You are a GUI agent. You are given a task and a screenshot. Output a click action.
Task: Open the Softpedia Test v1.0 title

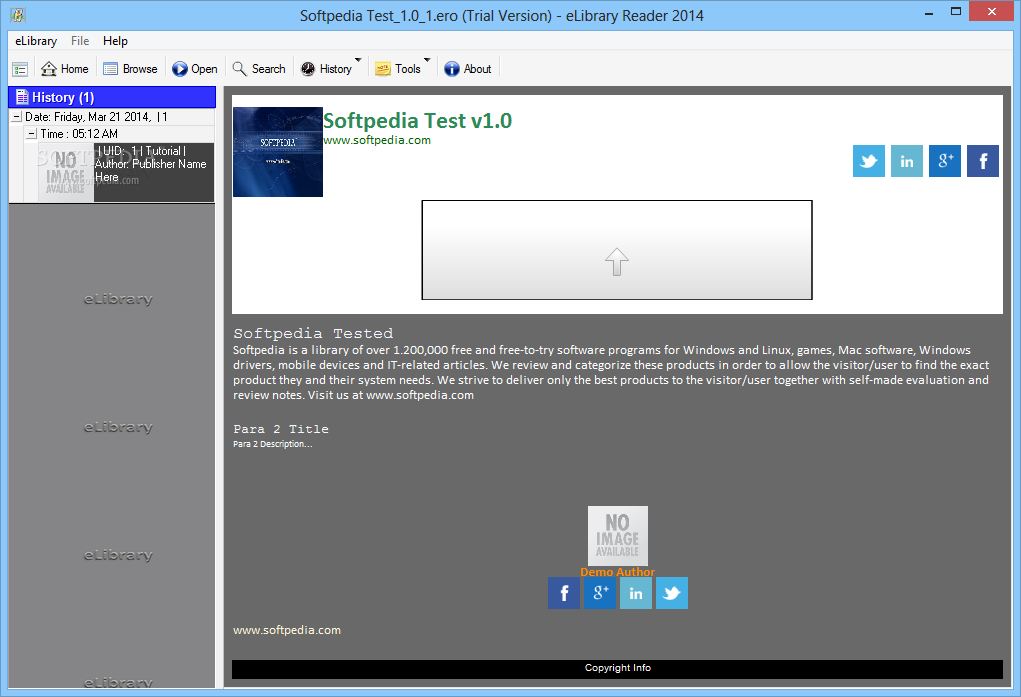[417, 121]
